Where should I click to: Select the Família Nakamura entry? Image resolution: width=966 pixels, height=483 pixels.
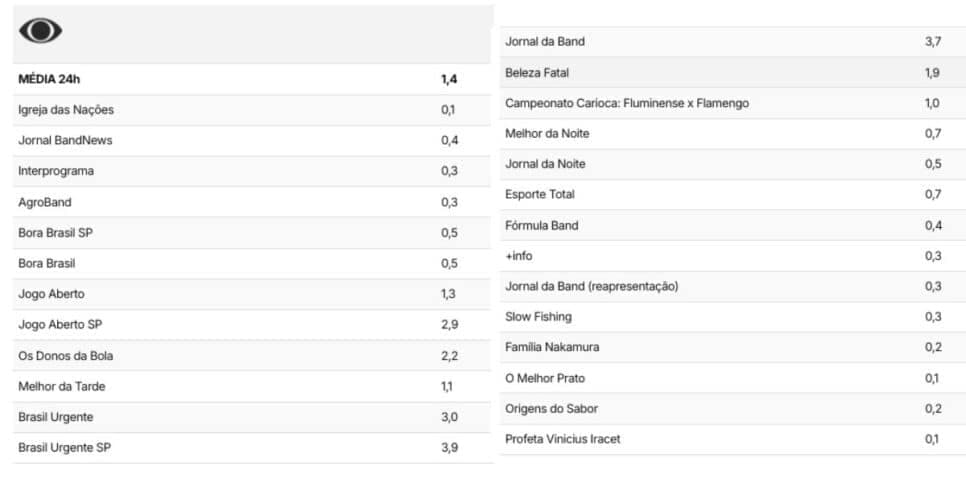click(733, 347)
